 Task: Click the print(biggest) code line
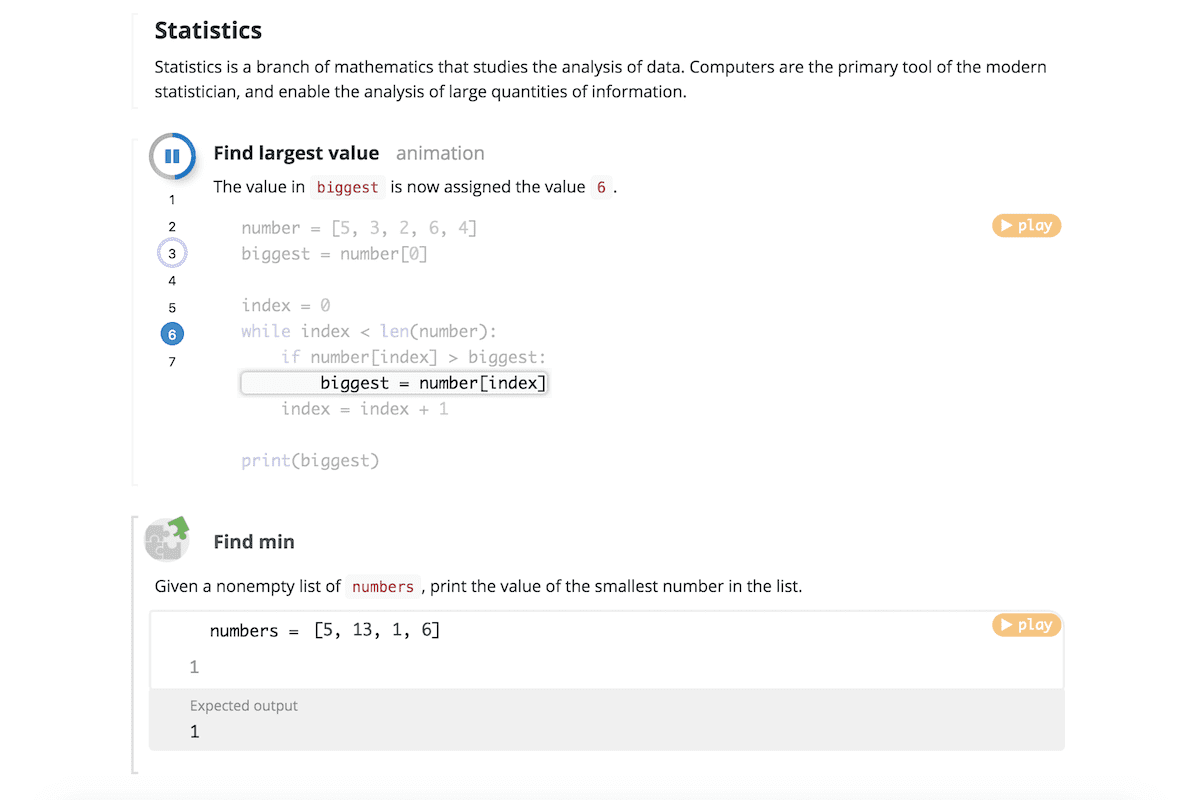310,461
